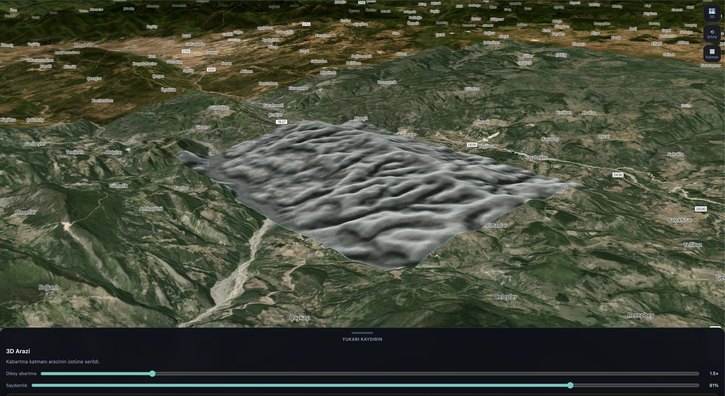Image resolution: width=725 pixels, height=396 pixels.
Task: Click the Dikey abartma slider handle
Action: [x=152, y=373]
